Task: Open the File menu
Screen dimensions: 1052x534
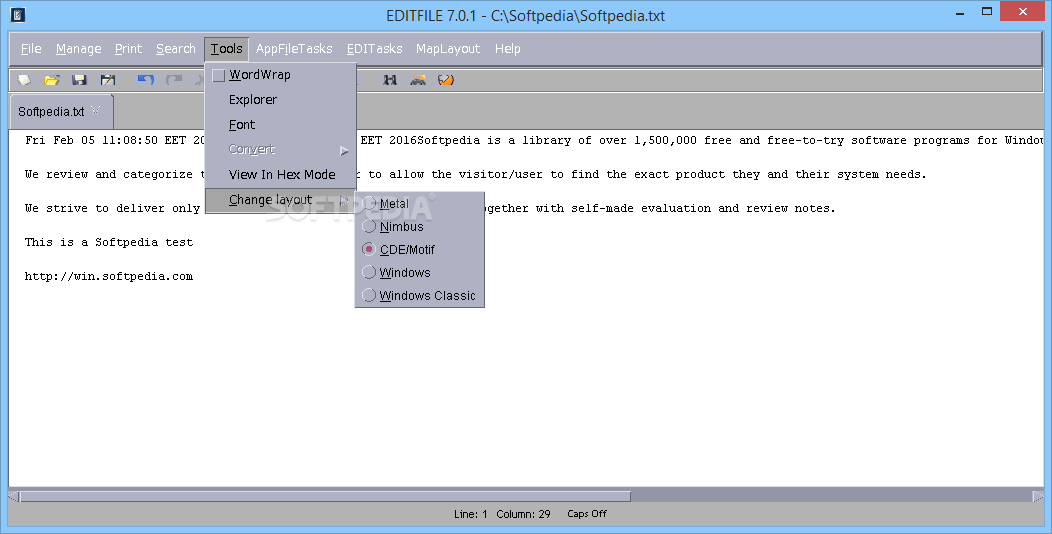Action: 31,48
